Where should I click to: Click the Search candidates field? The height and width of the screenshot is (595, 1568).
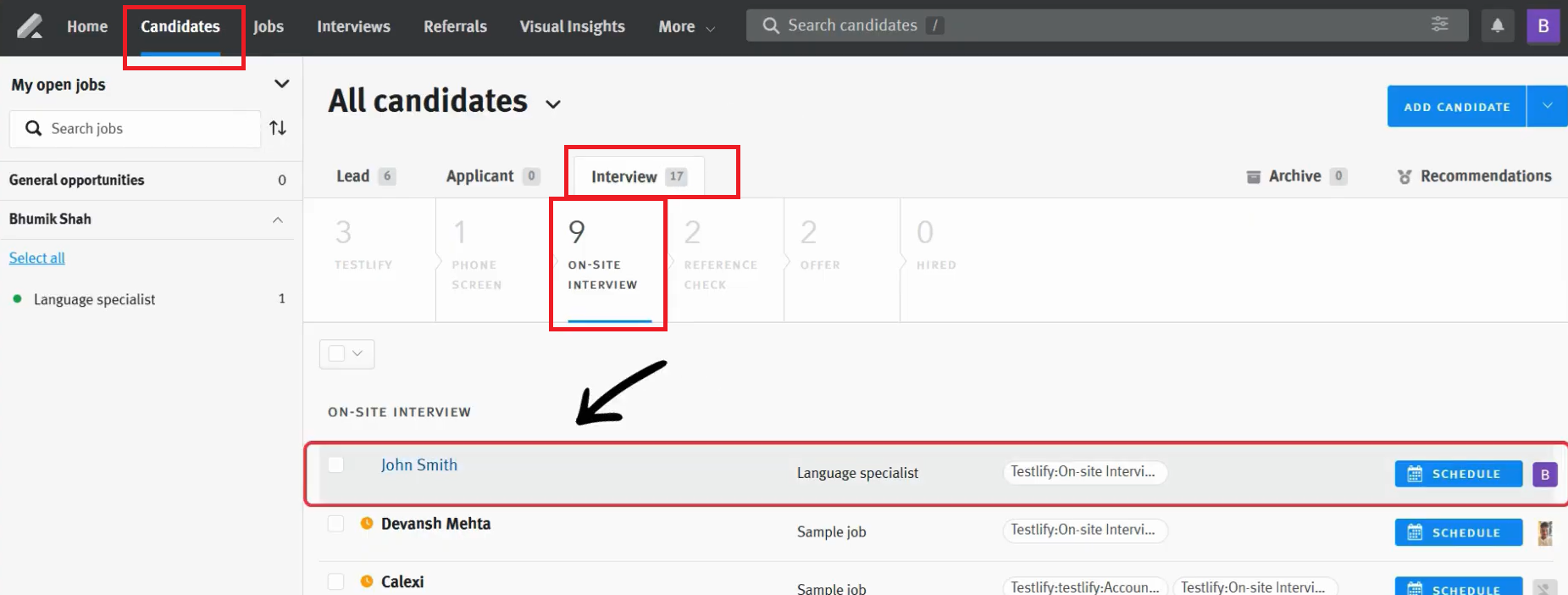1106,25
